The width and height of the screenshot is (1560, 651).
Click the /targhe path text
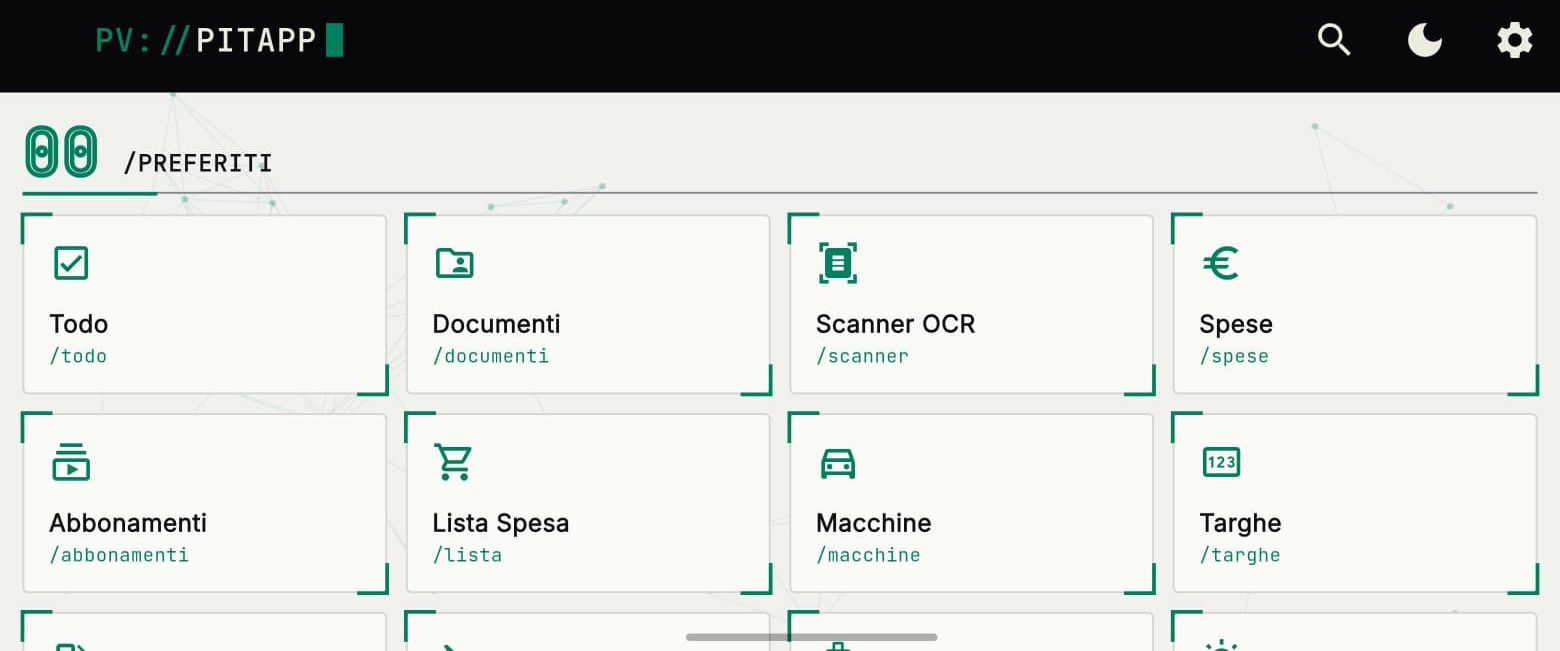point(1240,555)
